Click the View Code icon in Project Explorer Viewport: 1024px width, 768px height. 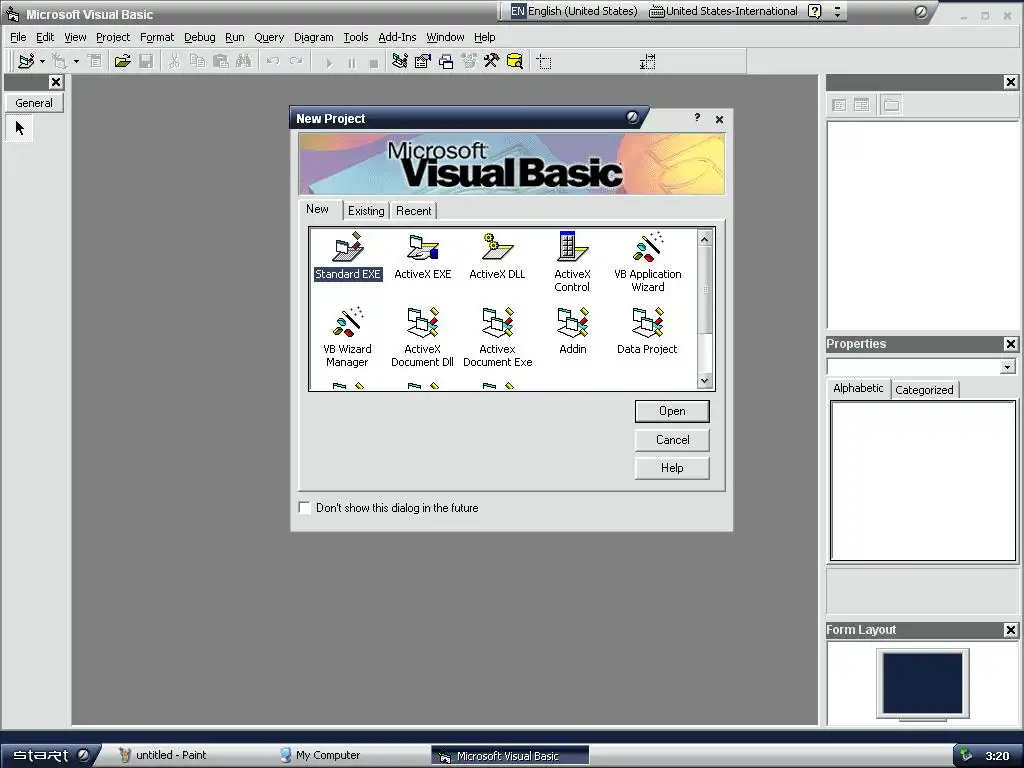click(x=839, y=104)
